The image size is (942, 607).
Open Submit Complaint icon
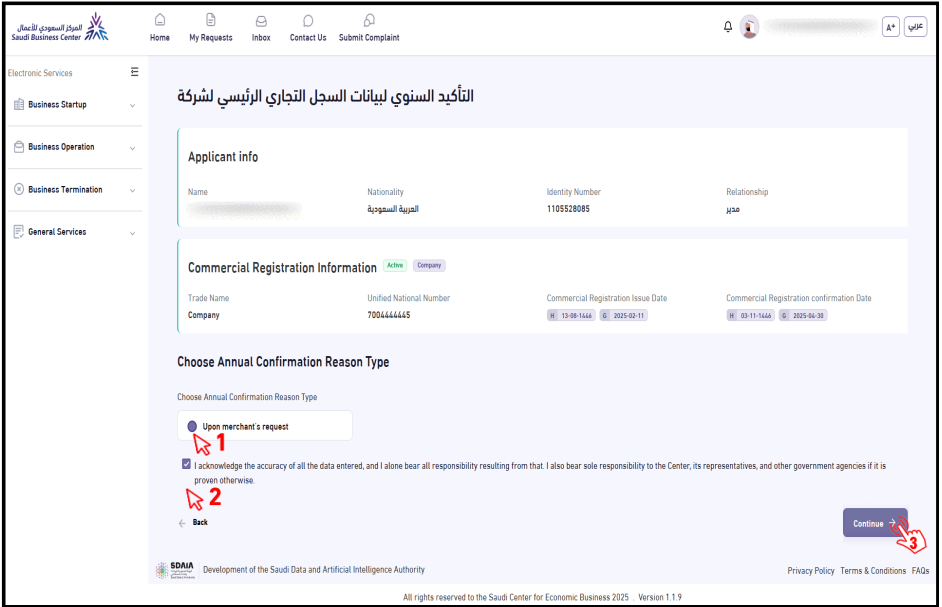[369, 21]
